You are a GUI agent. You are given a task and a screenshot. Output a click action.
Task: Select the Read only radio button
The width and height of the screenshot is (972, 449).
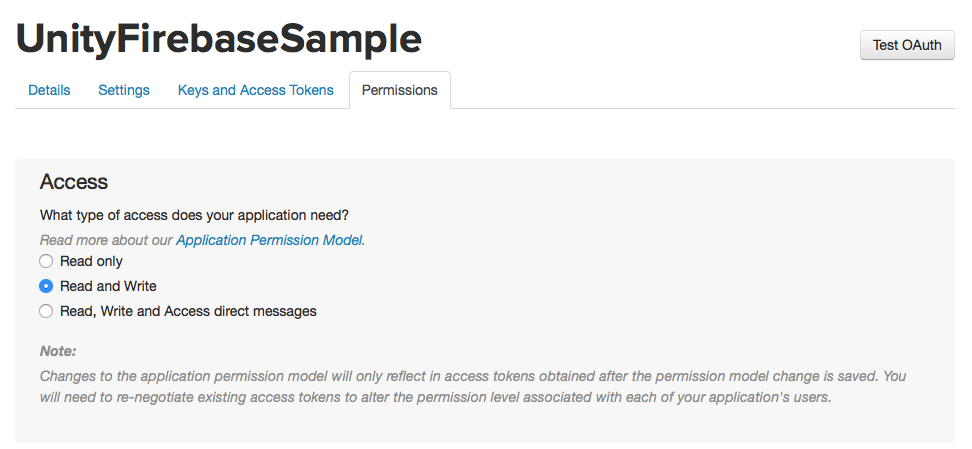point(46,261)
